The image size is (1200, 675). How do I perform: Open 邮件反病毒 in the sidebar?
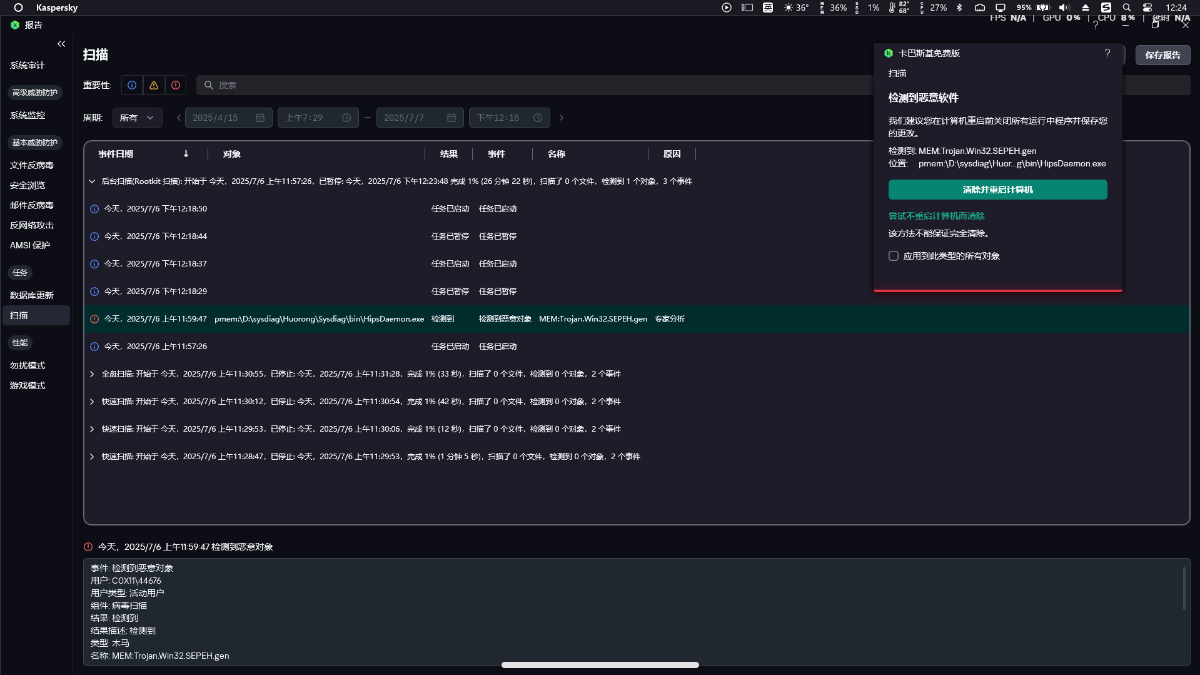(x=32, y=205)
